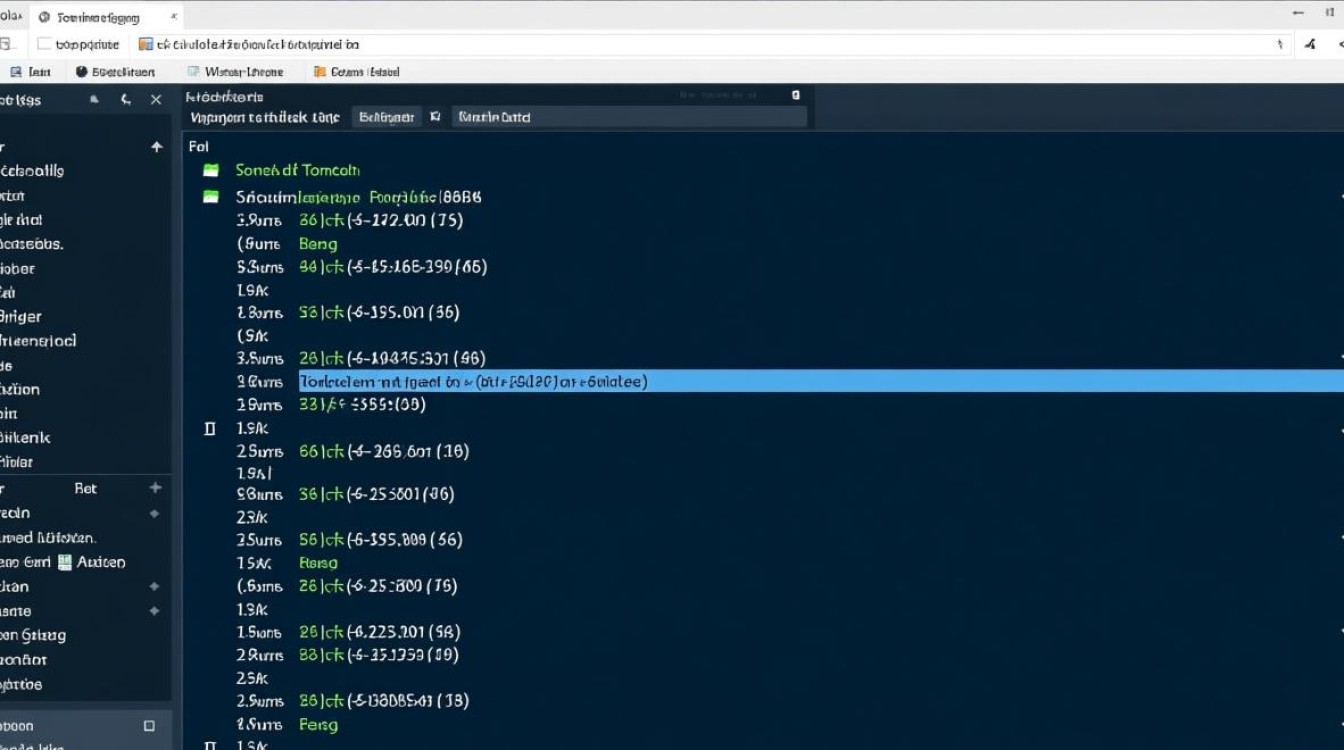The width and height of the screenshot is (1344, 750).
Task: Toggle the checkbox beside oboon at sidebar bottom
Action: (149, 726)
